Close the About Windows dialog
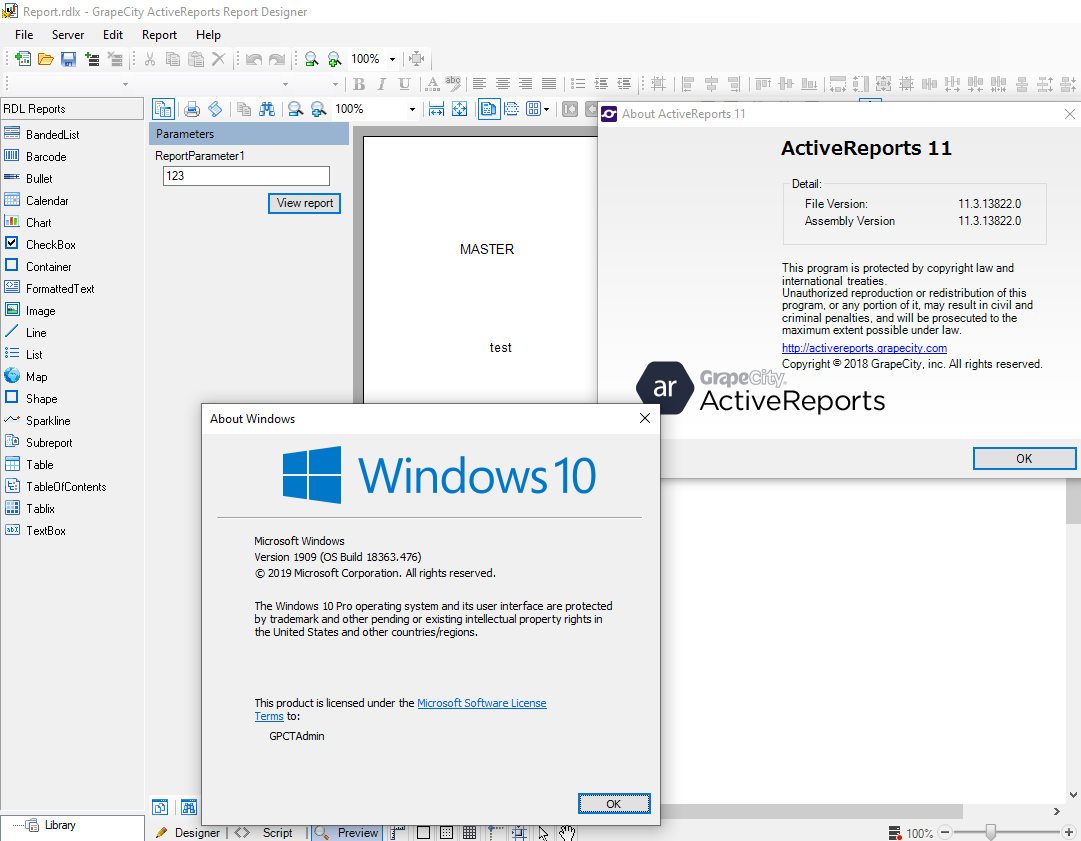Viewport: 1081px width, 841px height. click(x=645, y=418)
